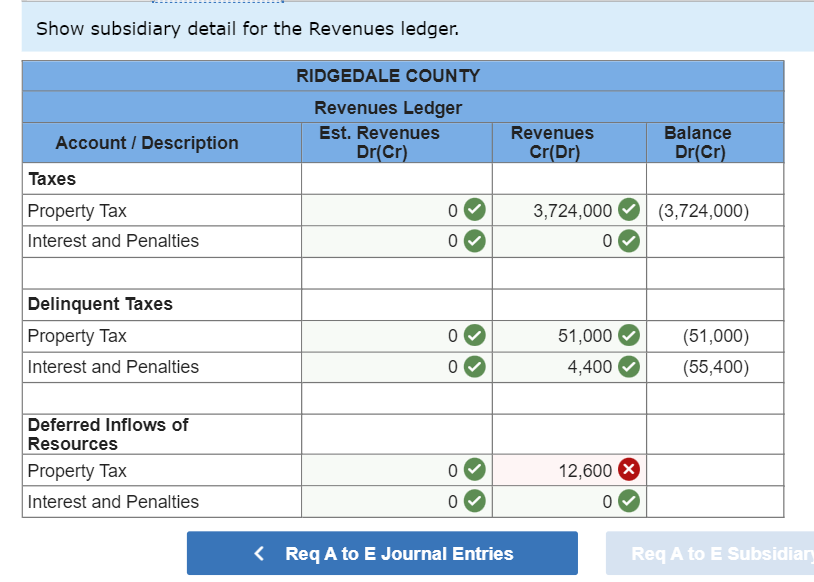Open the Req A to E Journal Entries page
814x582 pixels.
click(x=383, y=553)
